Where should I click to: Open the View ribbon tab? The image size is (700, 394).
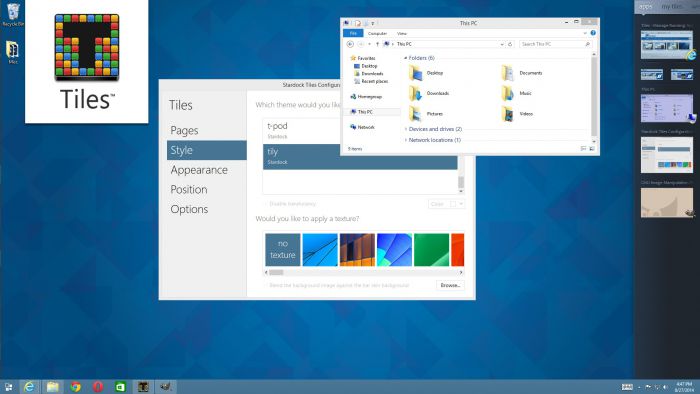pyautogui.click(x=402, y=33)
